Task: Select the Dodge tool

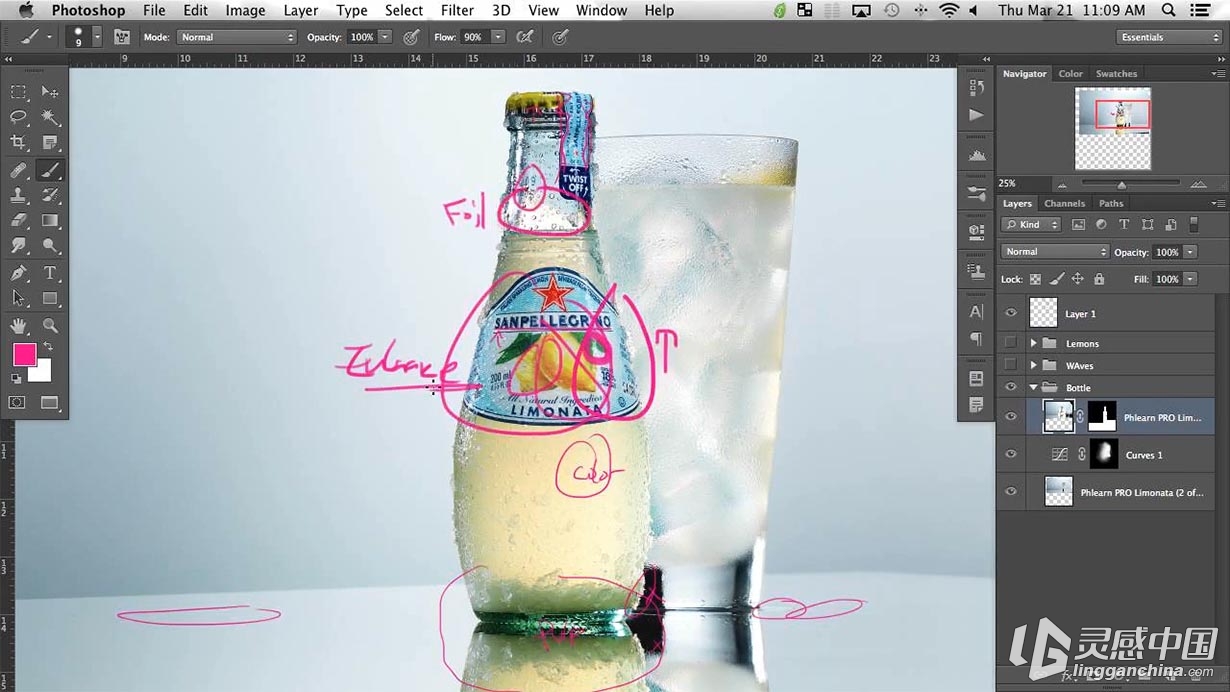Action: [x=50, y=246]
